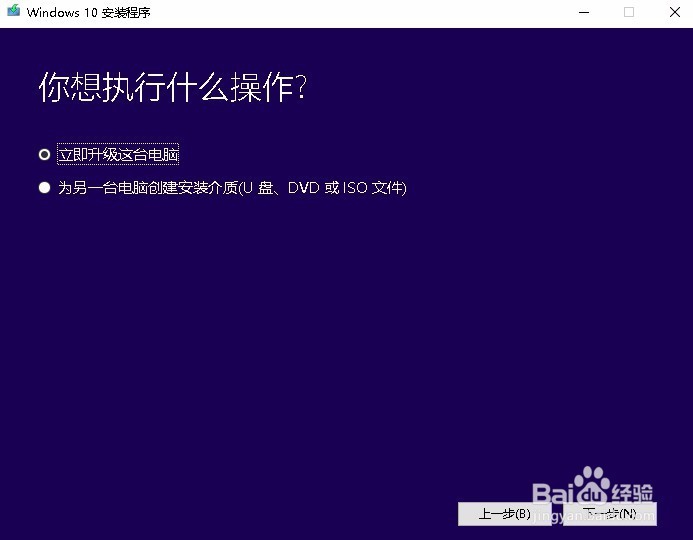Select the 立即升级这台电脑 radio button
The height and width of the screenshot is (540, 693).
(44, 155)
